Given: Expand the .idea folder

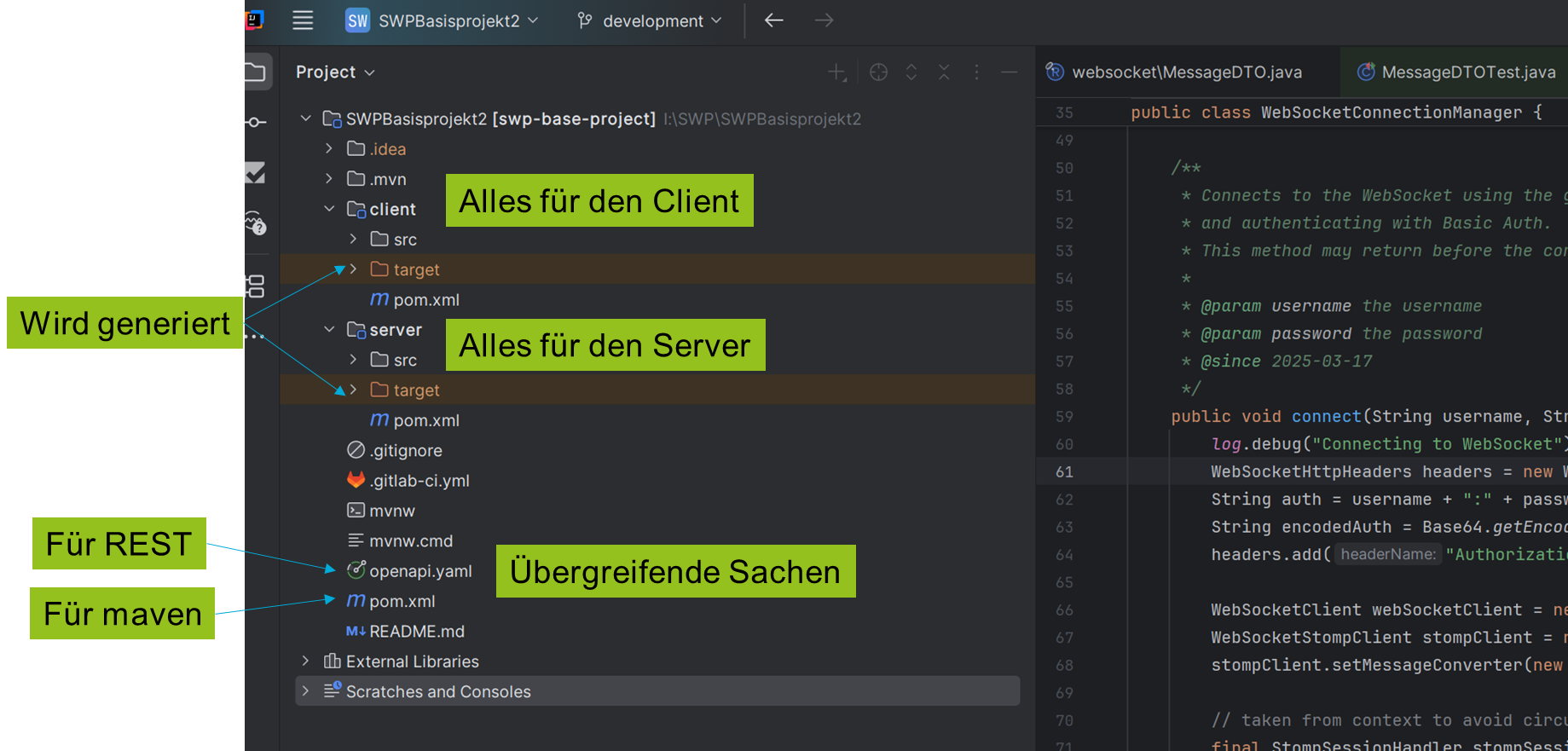Looking at the screenshot, I should coord(329,149).
